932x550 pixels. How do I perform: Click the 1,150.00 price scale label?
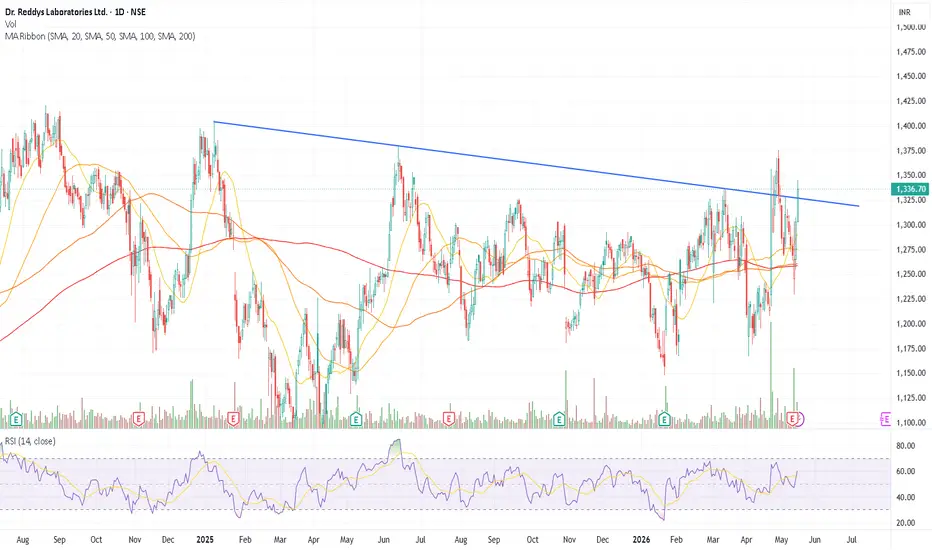click(911, 373)
